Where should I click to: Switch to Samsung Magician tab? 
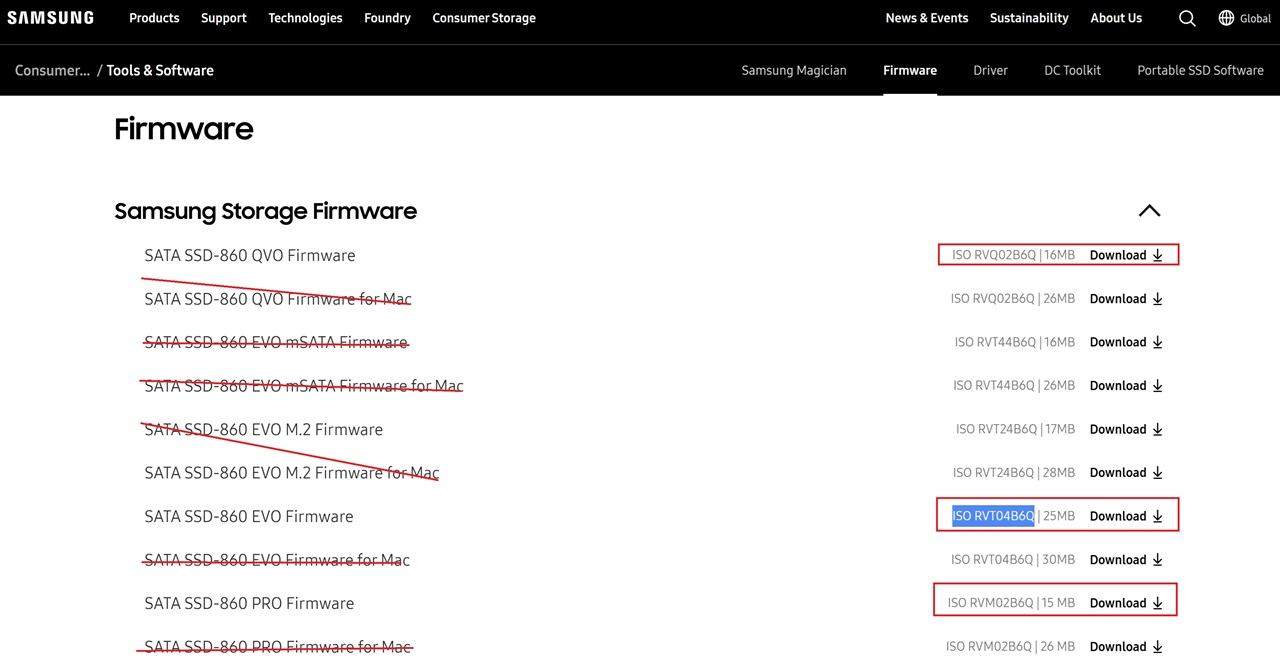[794, 70]
